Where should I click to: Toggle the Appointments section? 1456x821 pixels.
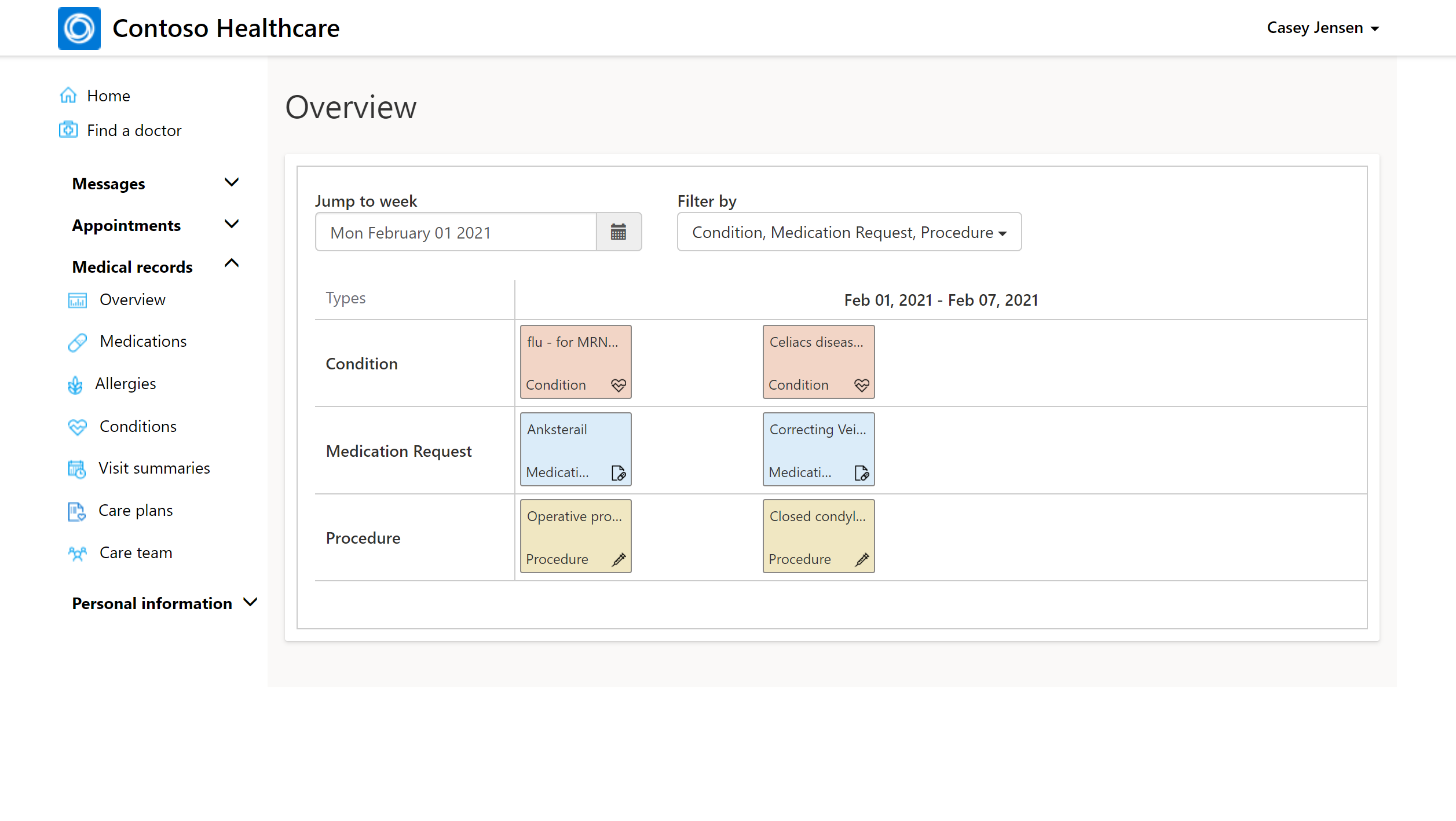click(155, 225)
